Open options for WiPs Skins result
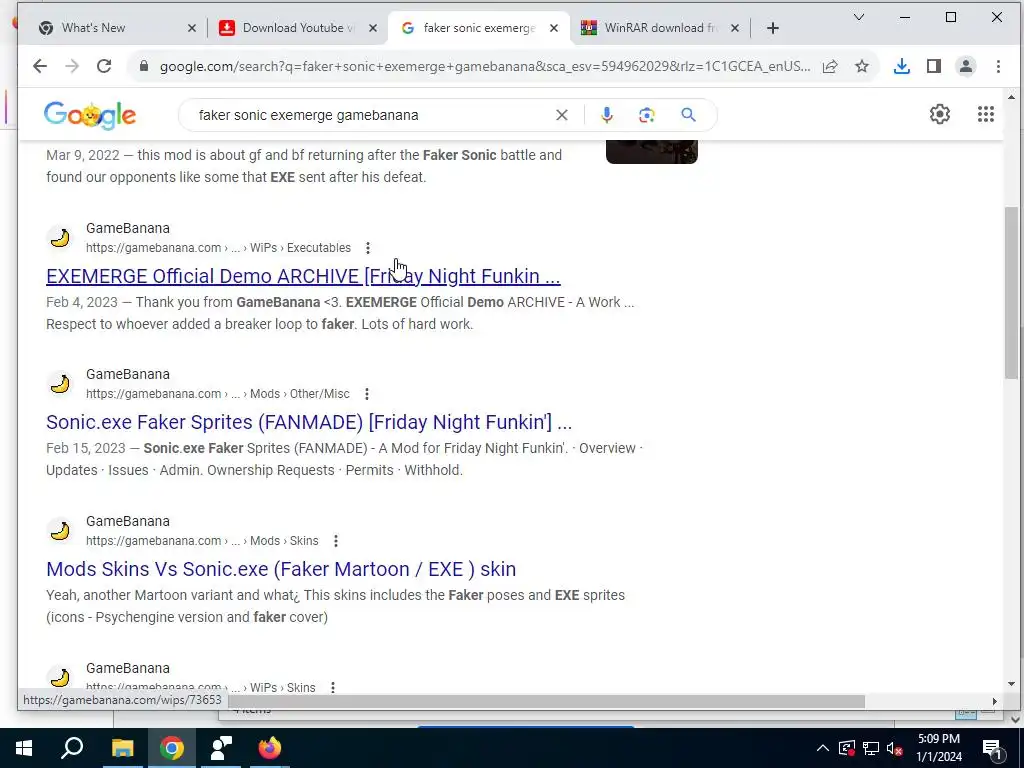 tap(333, 688)
